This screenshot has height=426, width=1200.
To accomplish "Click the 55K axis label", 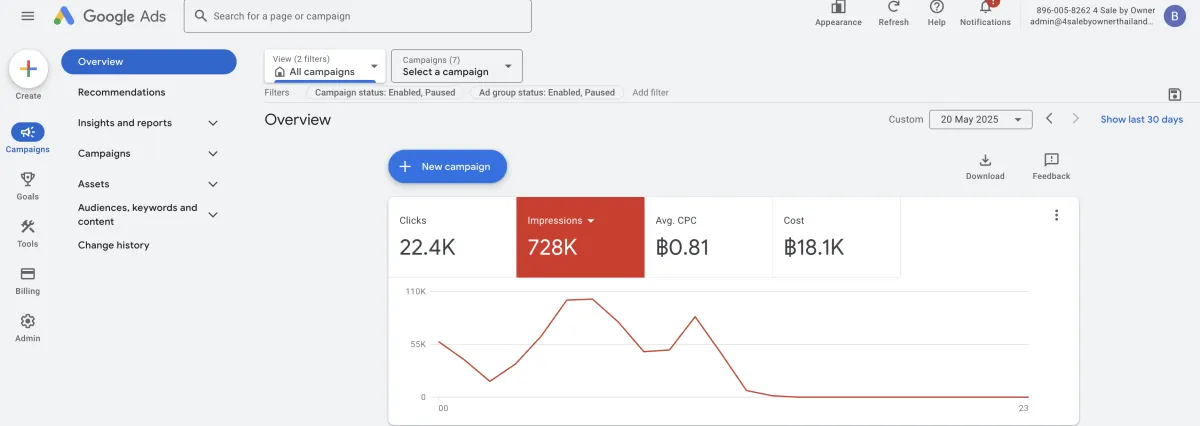I will point(418,344).
